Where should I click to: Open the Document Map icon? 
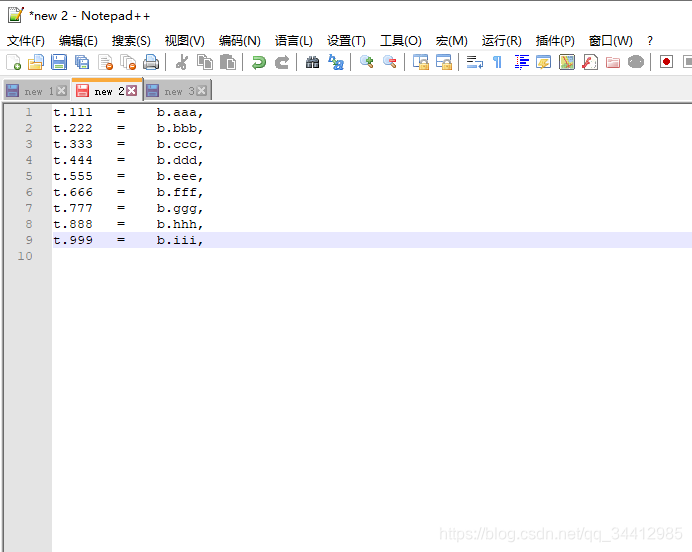pyautogui.click(x=567, y=62)
